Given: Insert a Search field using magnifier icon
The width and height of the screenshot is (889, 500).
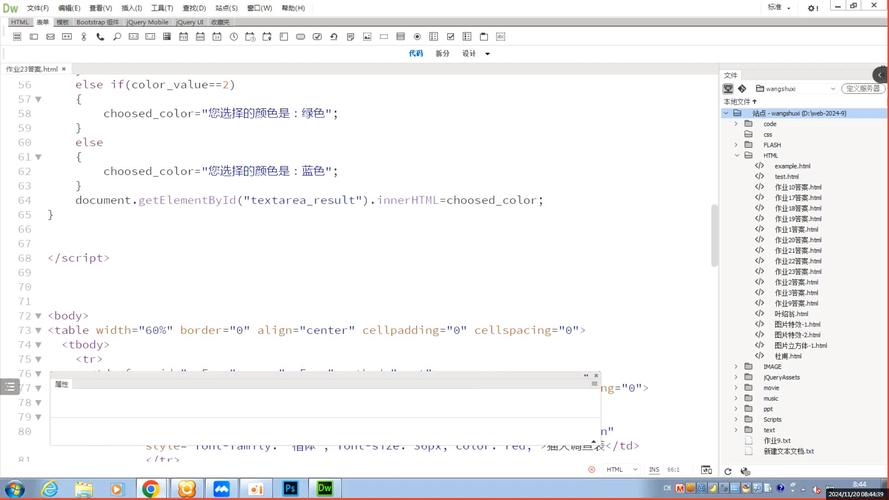Looking at the screenshot, I should (x=117, y=36).
